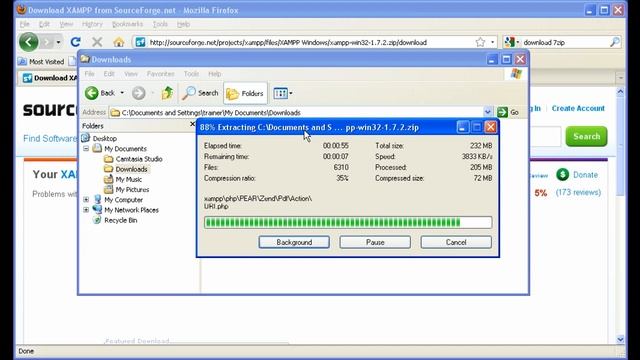640x360 pixels.
Task: Open the Firefox View menu
Action: click(x=66, y=24)
